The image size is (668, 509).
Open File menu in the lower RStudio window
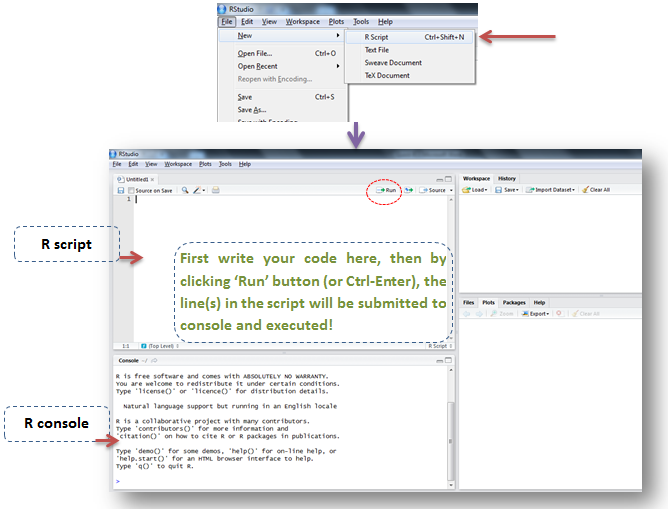[x=117, y=164]
